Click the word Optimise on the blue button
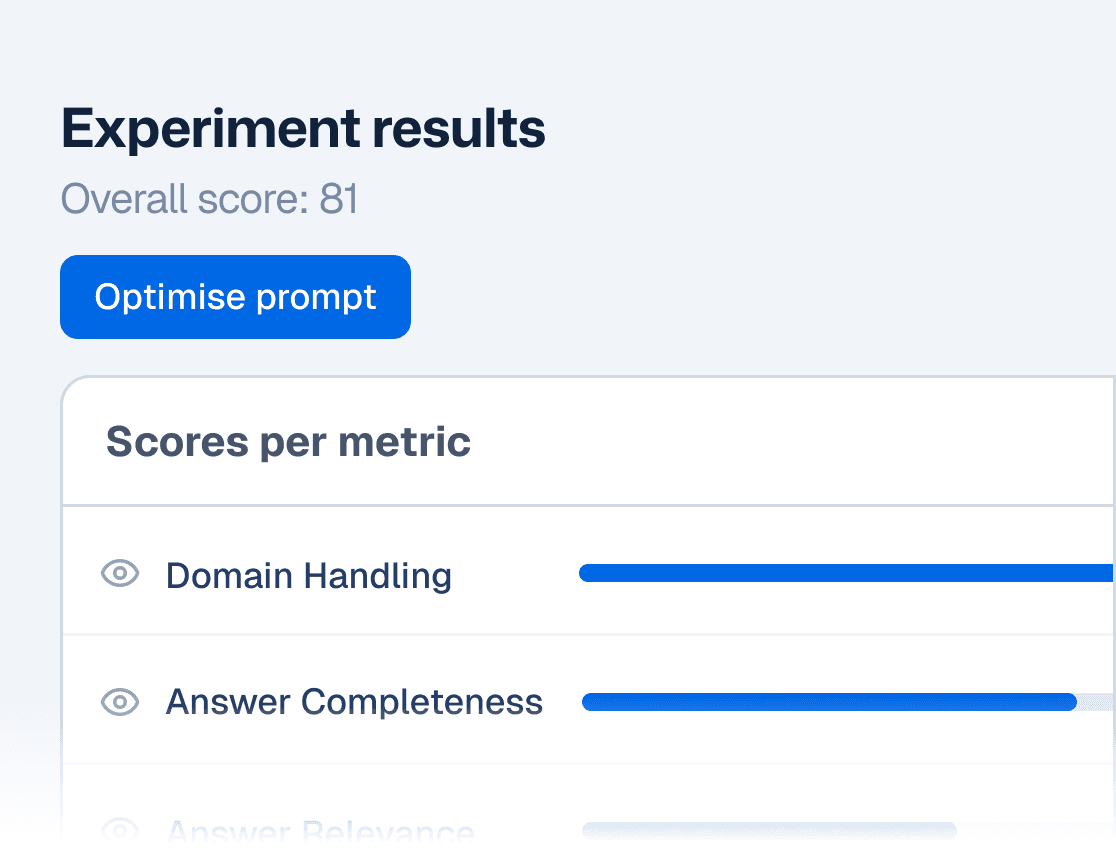The height and width of the screenshot is (864, 1116). [170, 297]
